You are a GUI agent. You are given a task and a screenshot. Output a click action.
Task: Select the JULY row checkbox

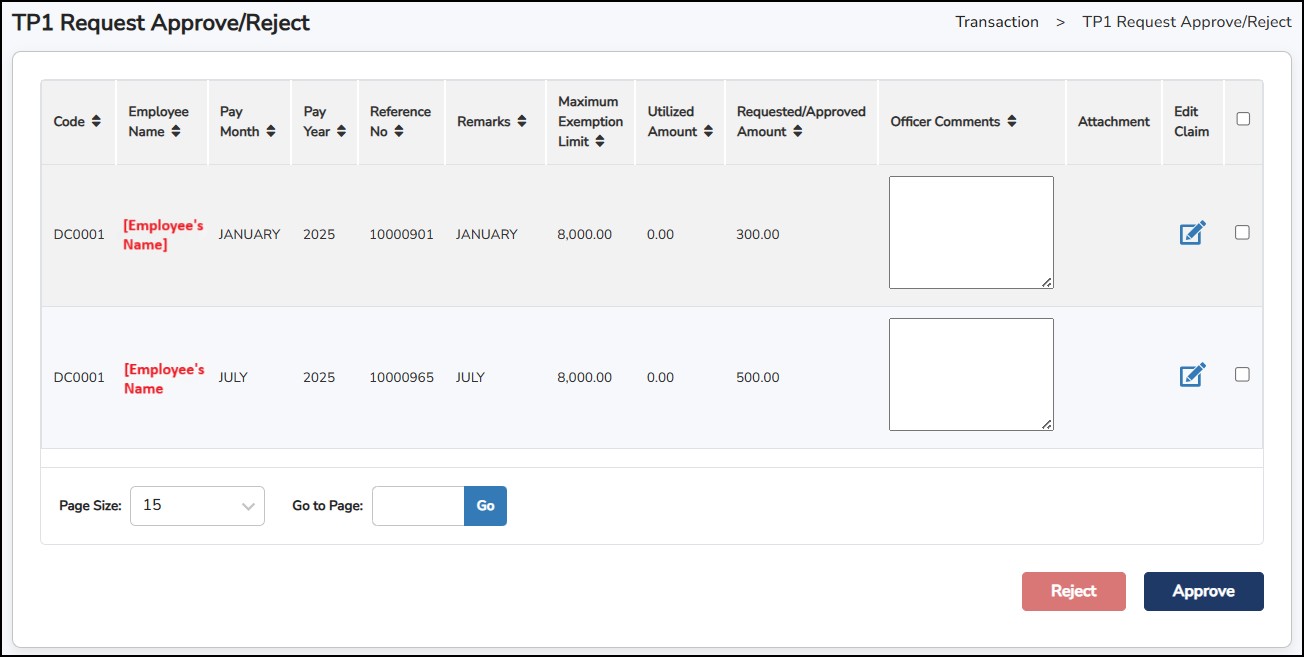[1242, 374]
